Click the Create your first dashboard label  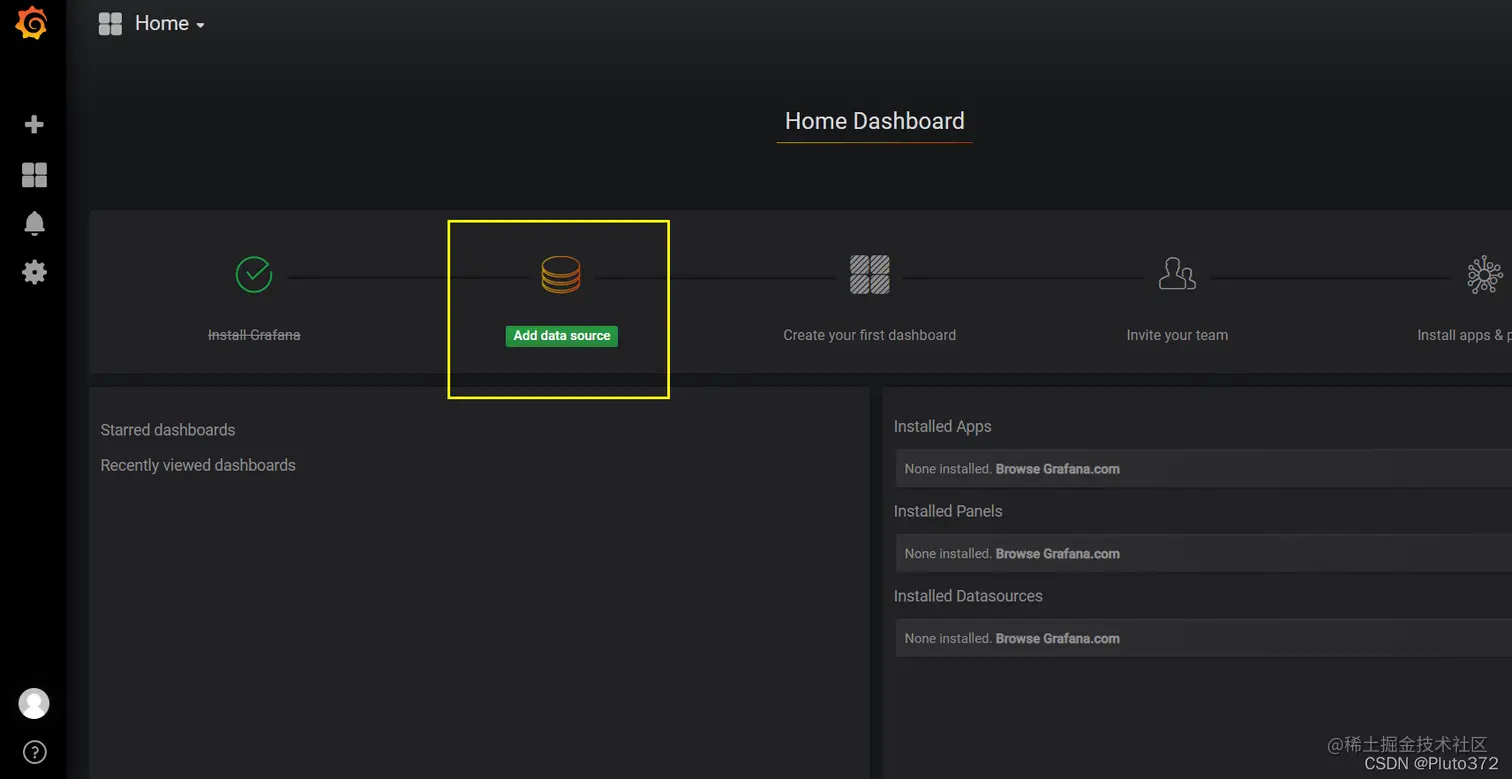[x=869, y=335]
